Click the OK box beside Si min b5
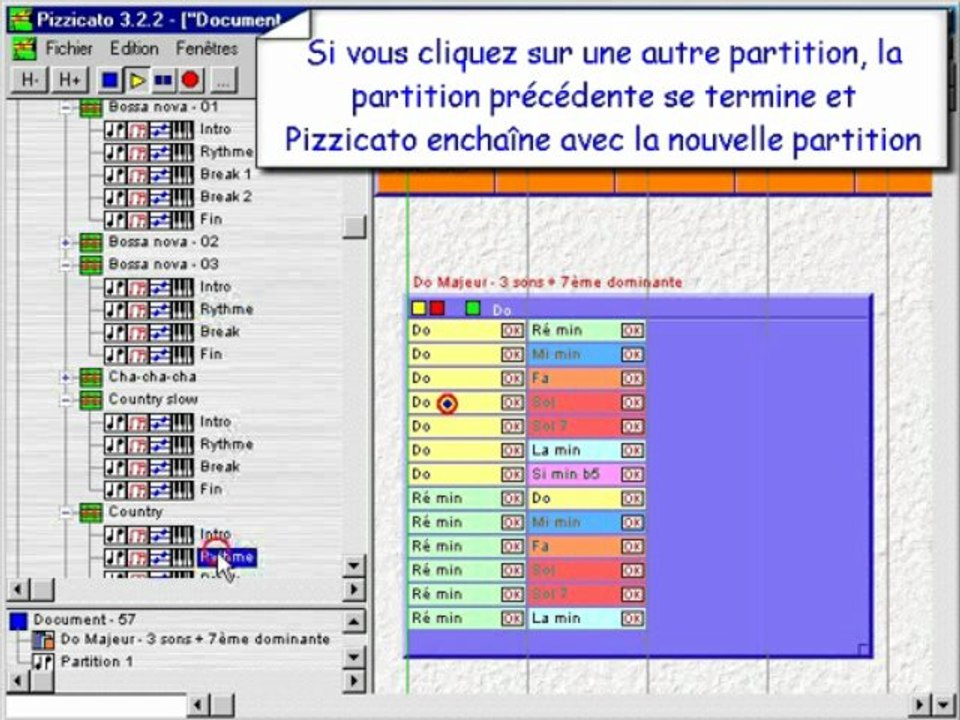960x720 pixels. point(632,474)
